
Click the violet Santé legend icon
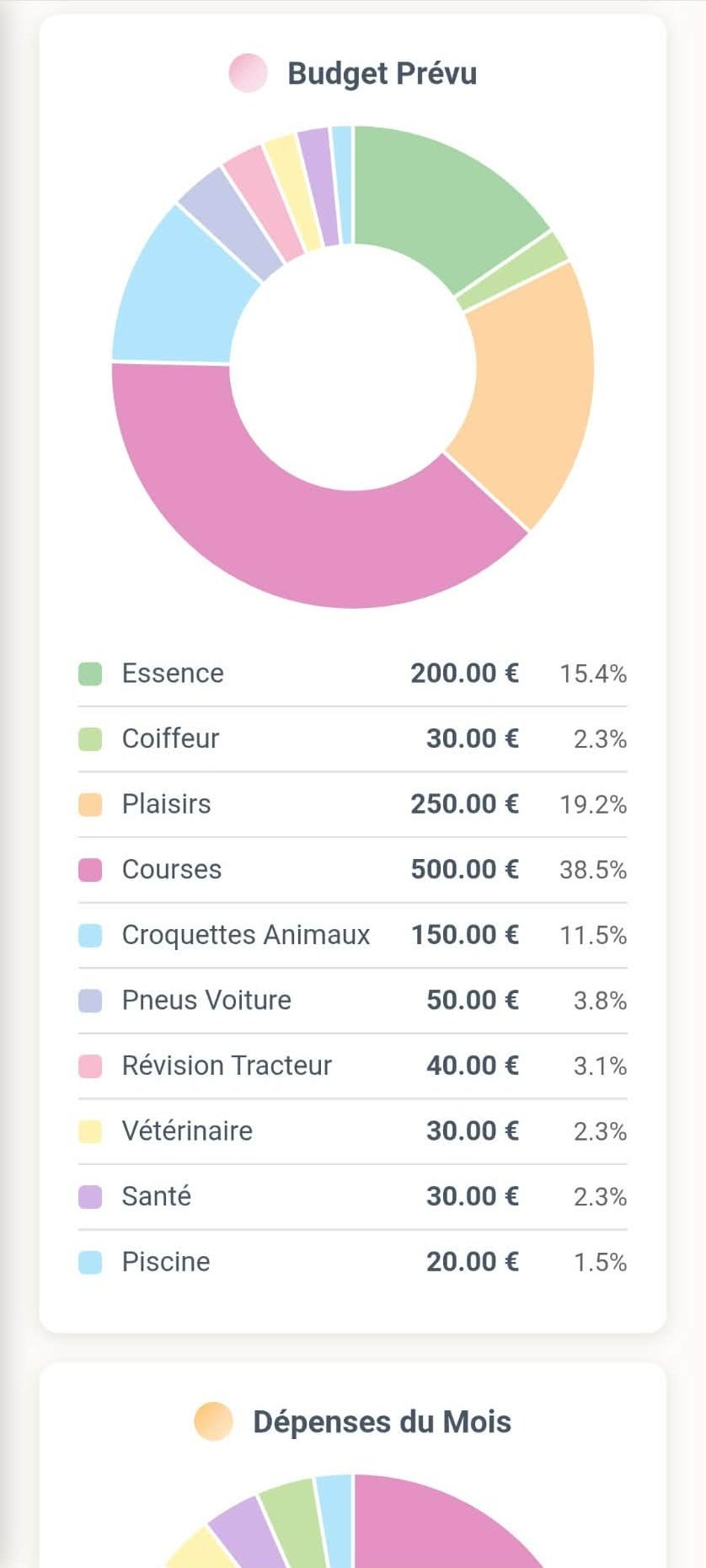tap(90, 1196)
